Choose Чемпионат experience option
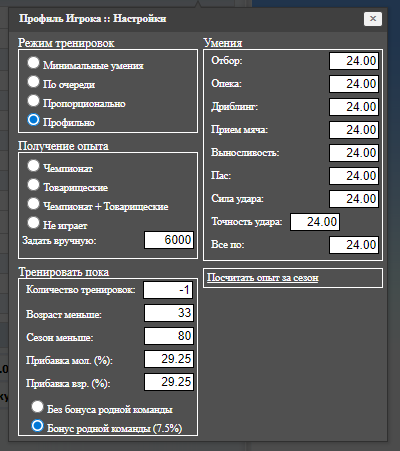Image resolution: width=400 pixels, height=451 pixels. pyautogui.click(x=33, y=165)
